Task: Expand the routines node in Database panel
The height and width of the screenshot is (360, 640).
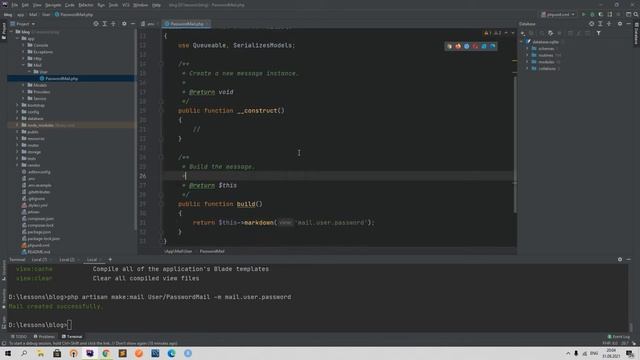Action: tap(528, 55)
